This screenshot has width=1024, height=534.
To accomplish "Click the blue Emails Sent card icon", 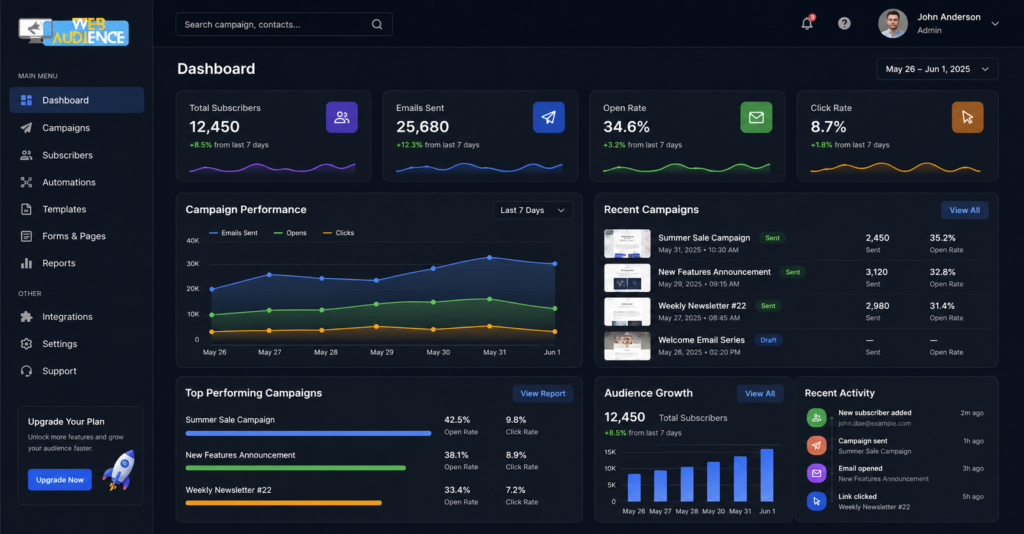I will pos(549,118).
